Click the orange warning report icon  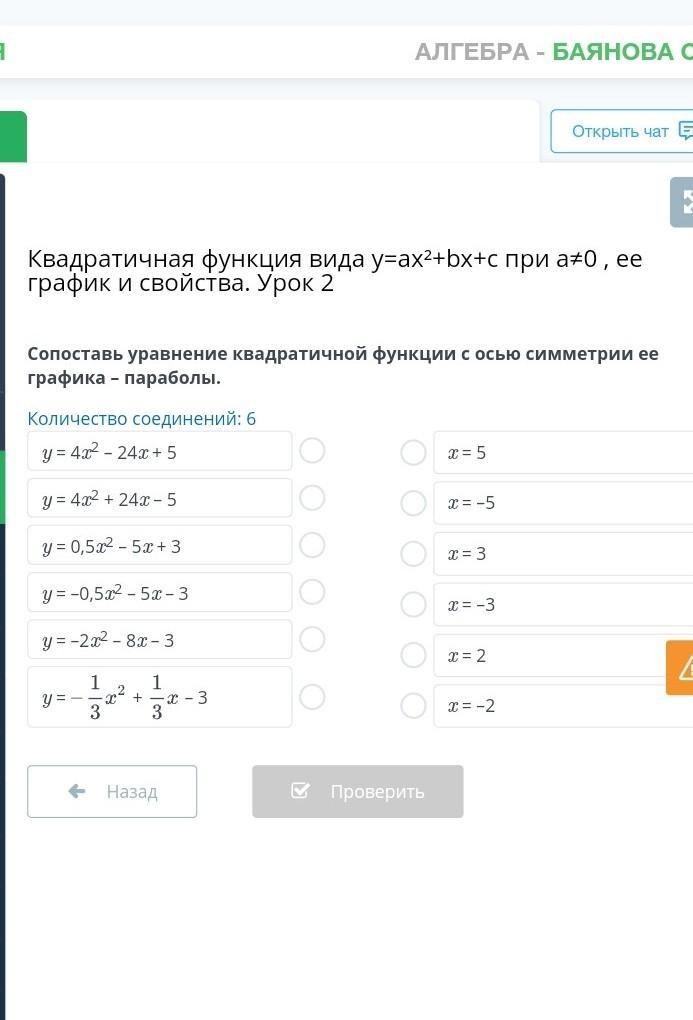682,668
